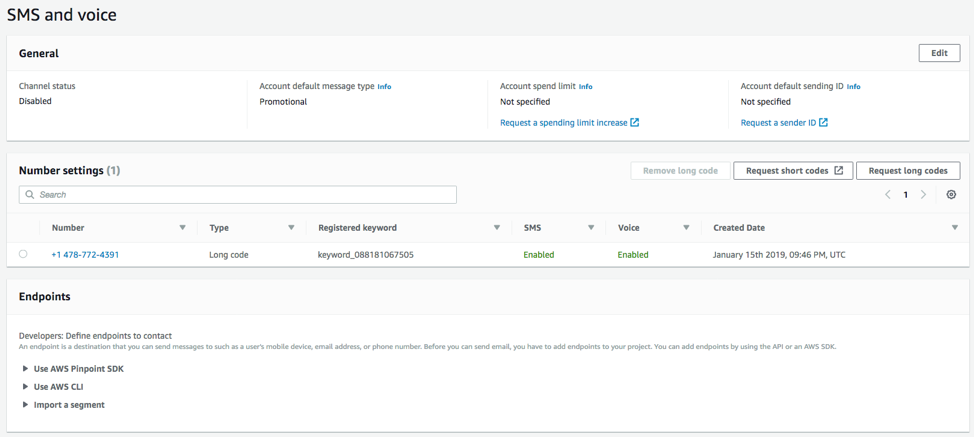
Task: Sort by the Voice column arrow
Action: [x=686, y=228]
